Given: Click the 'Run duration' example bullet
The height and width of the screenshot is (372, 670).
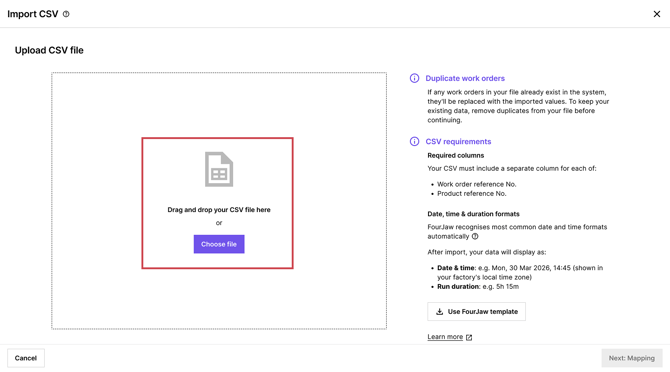Looking at the screenshot, I should 478,287.
